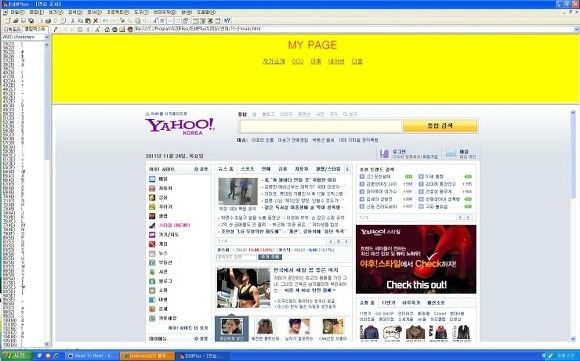Screen dimensions: 580x361
Task: Click the 게임 icon in Yahoo site list
Action: pyautogui.click(x=152, y=244)
